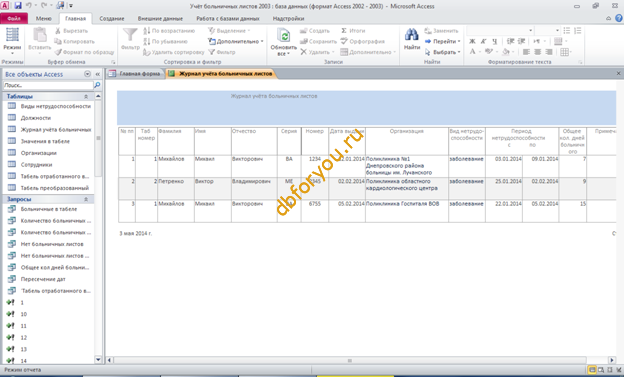Open the Режим view mode button
This screenshot has height=377, width=624.
pos(12,41)
